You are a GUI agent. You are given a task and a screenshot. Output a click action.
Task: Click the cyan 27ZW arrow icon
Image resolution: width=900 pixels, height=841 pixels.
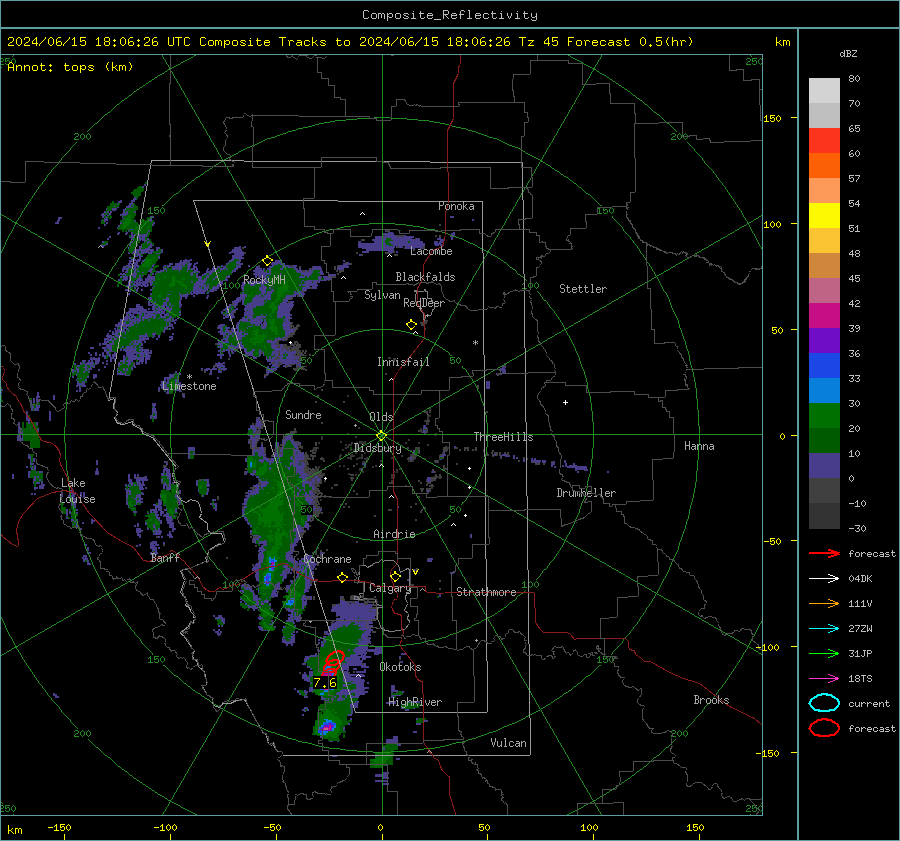[824, 629]
